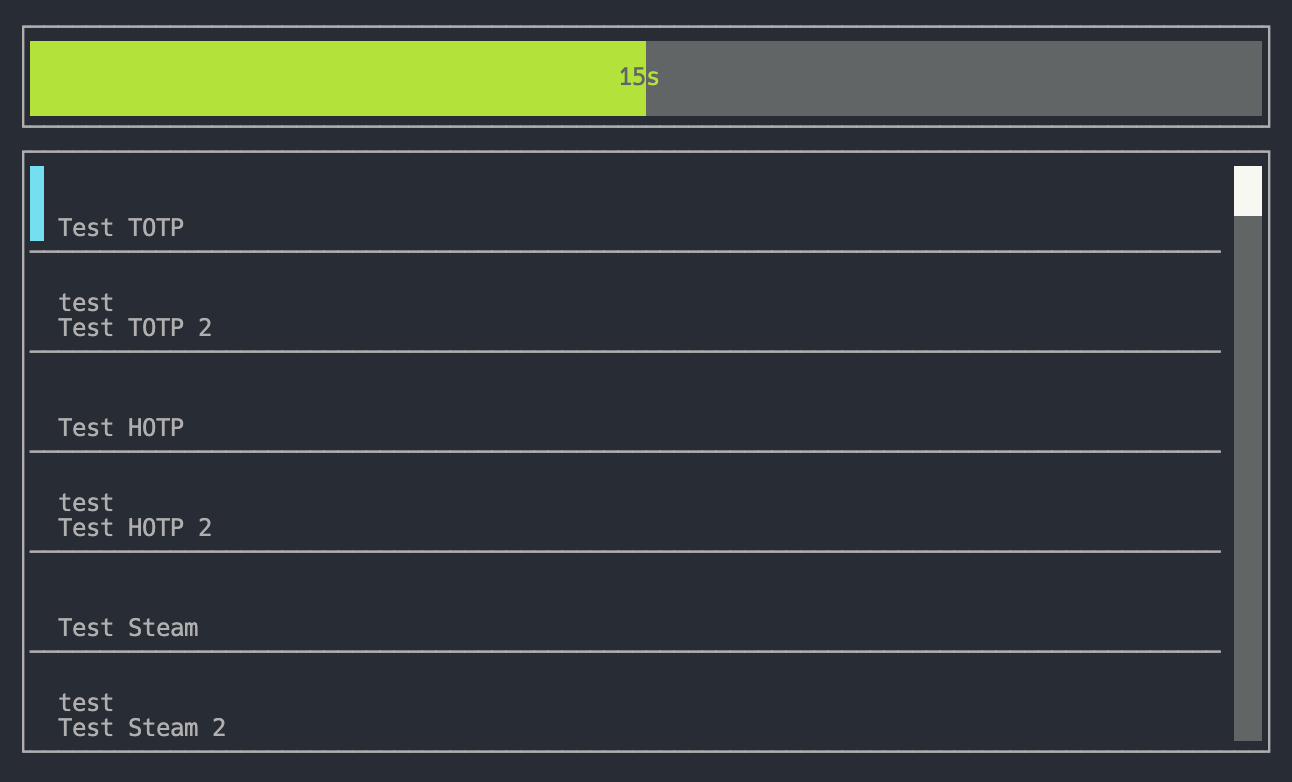The width and height of the screenshot is (1292, 782).
Task: Click the "test" issuer label above Test Steam 2
Action: tap(86, 702)
